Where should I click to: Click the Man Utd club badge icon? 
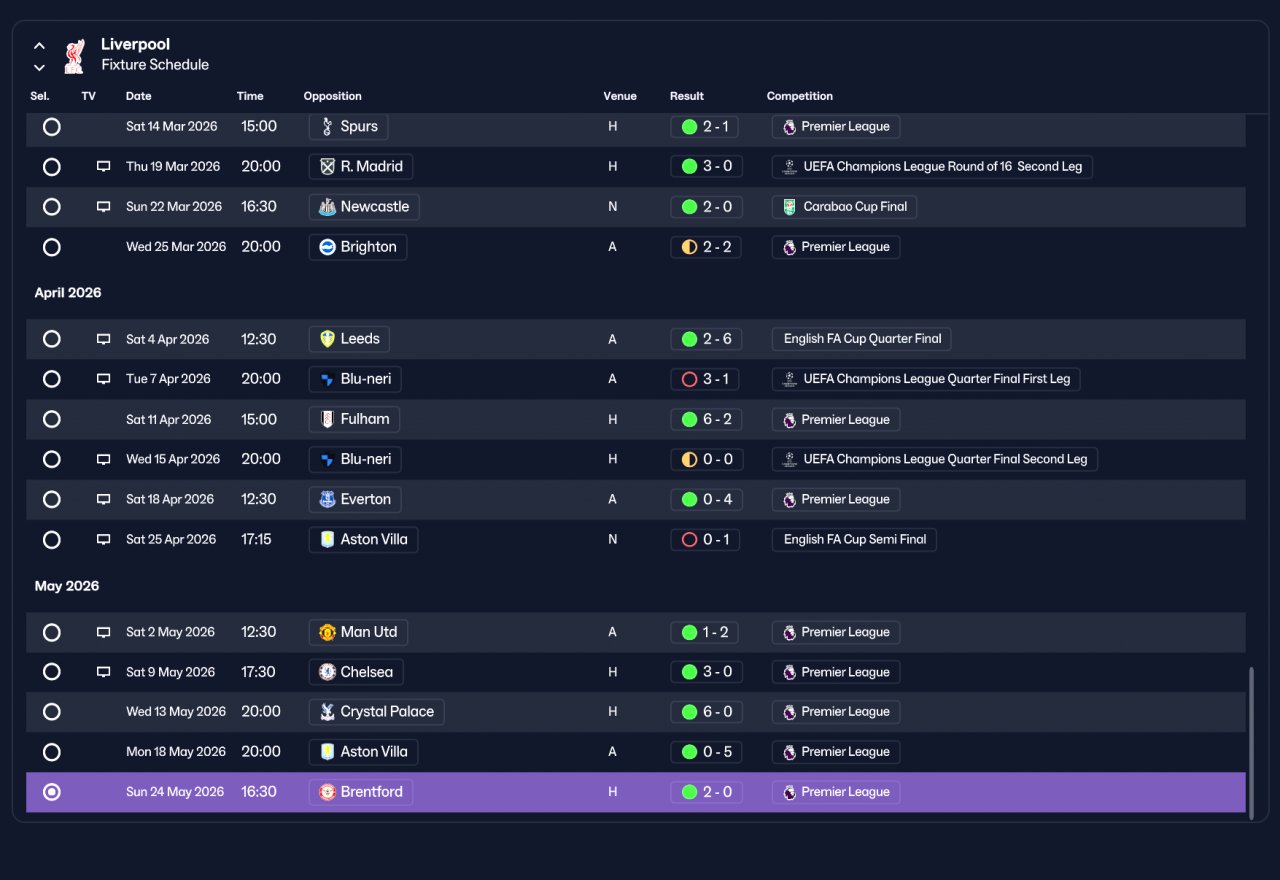327,632
